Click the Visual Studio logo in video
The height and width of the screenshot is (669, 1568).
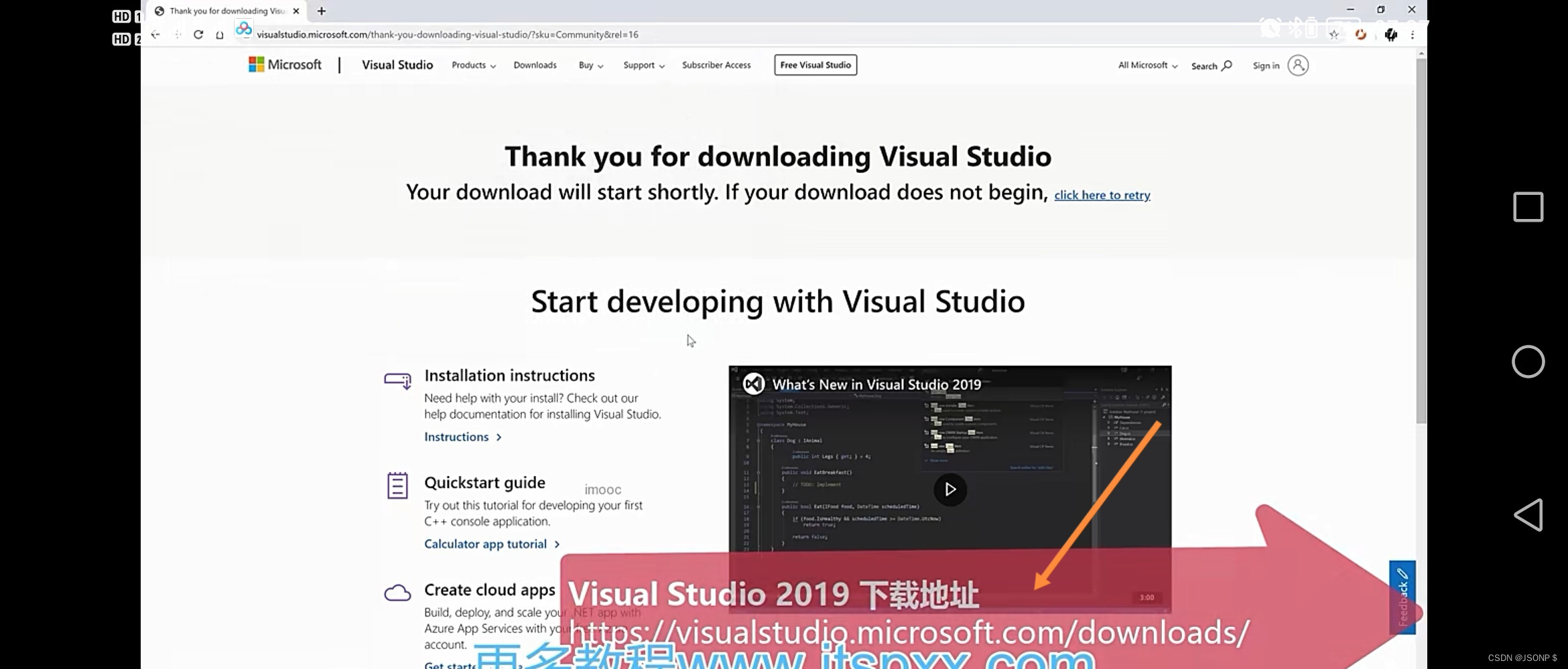(754, 384)
